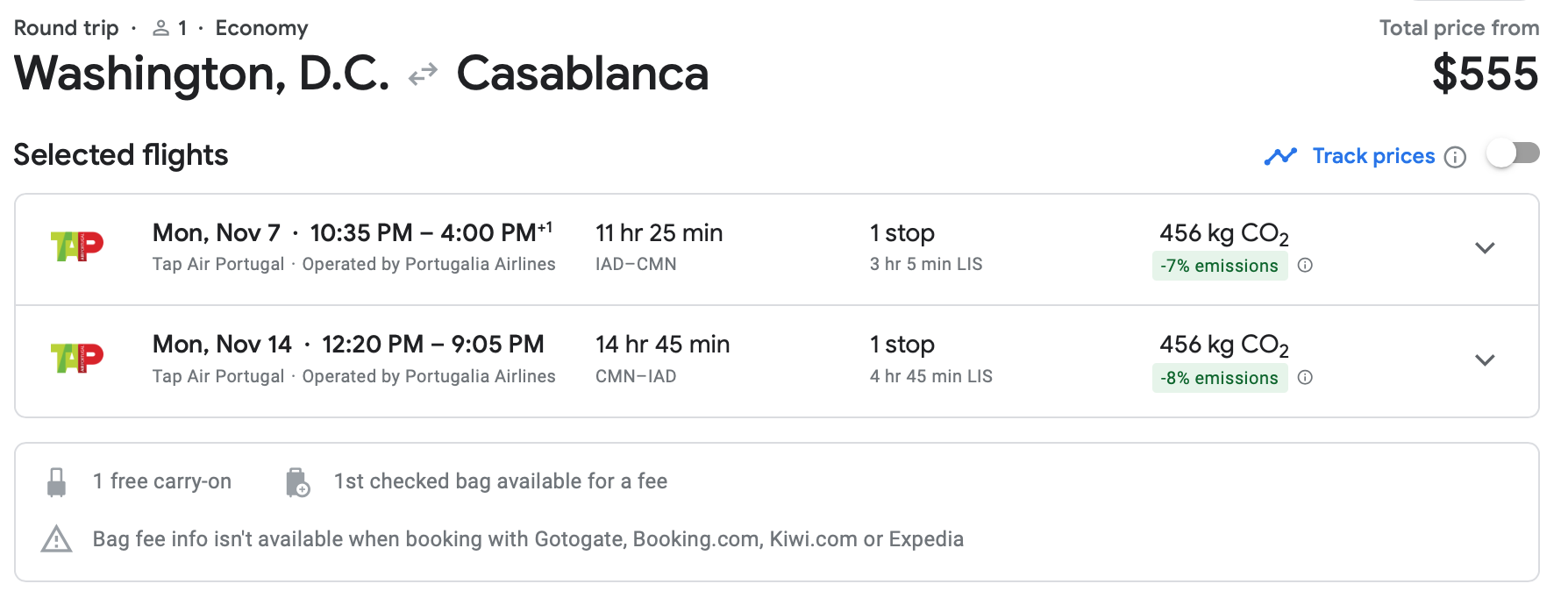Screen dimensions: 1568x598
Task: Click the round-trip swap arrows icon
Action: tap(423, 75)
